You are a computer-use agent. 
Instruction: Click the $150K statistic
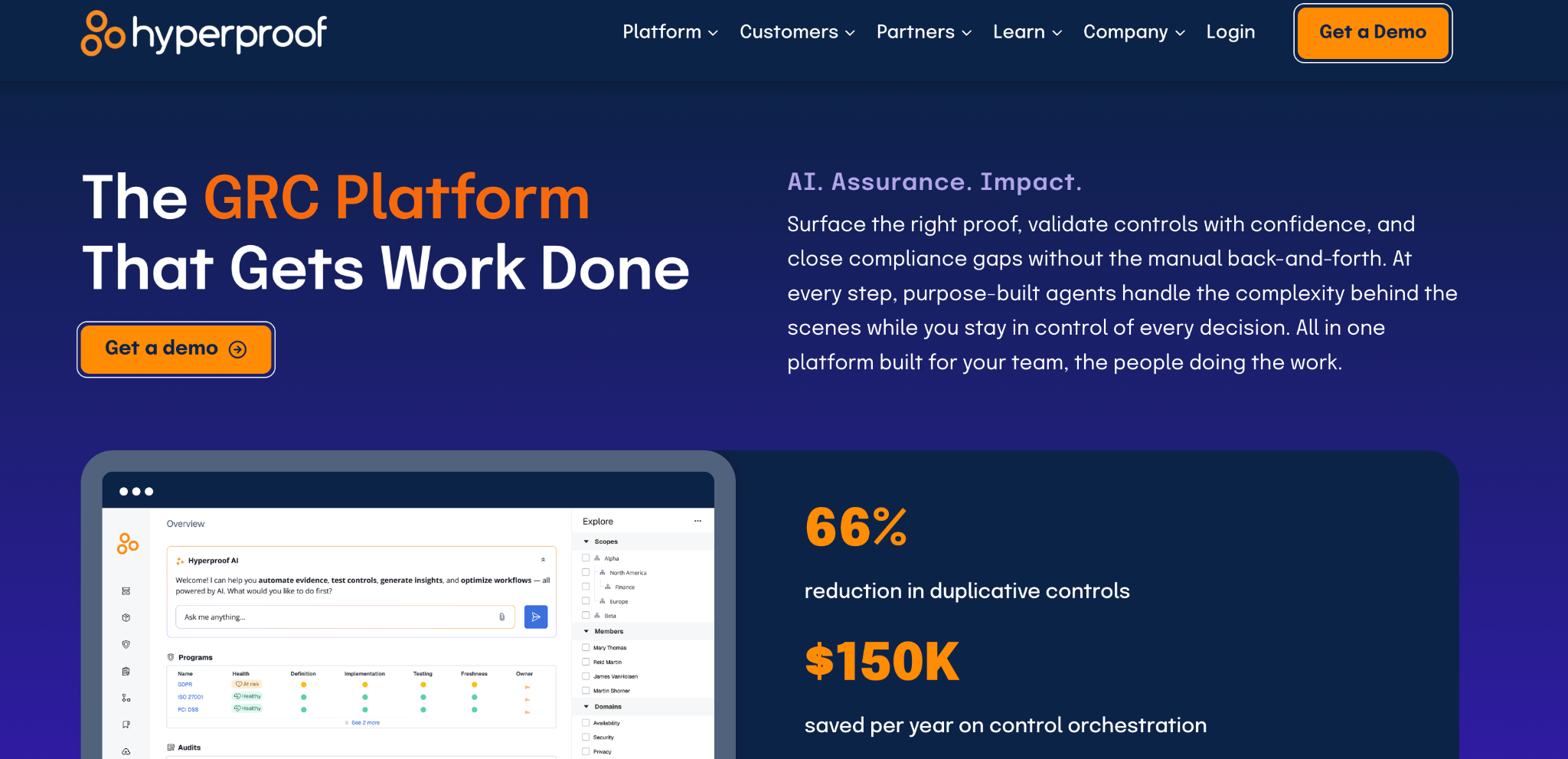pyautogui.click(x=882, y=661)
